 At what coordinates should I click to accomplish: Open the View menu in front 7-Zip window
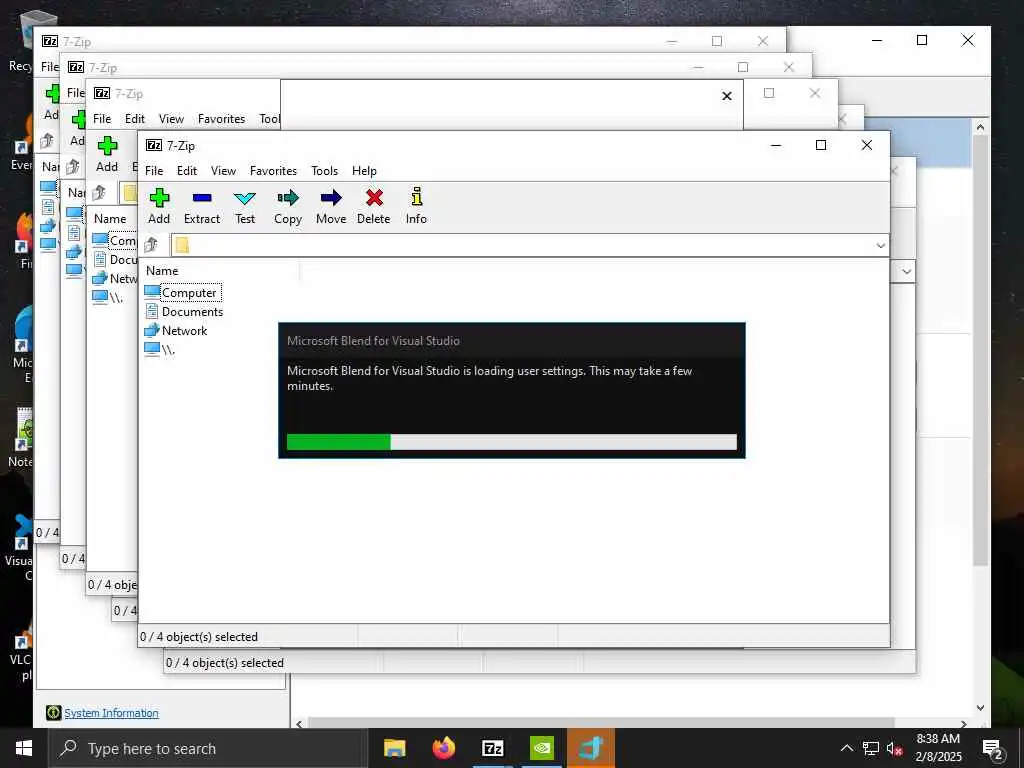click(x=223, y=170)
